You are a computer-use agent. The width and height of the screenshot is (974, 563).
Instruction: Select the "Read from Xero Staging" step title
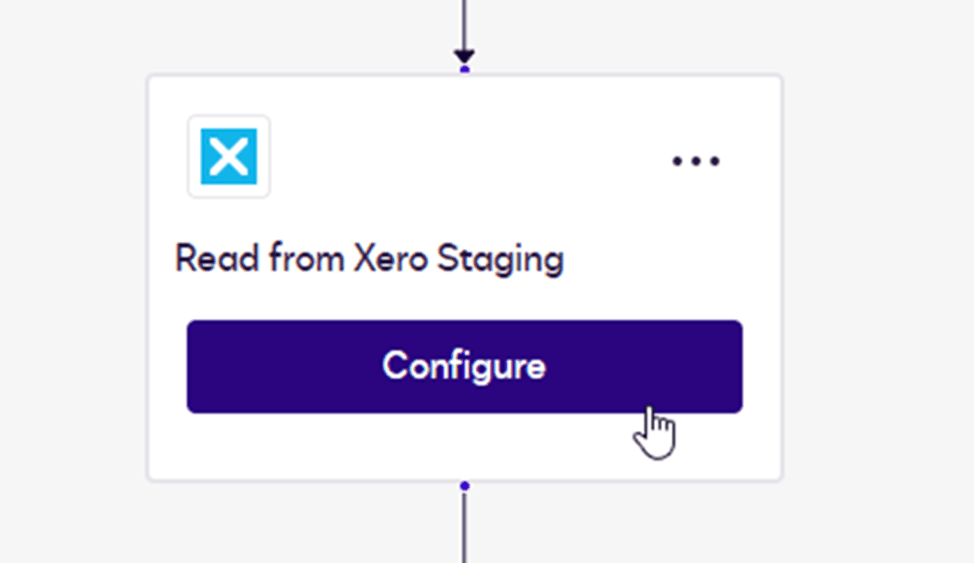click(369, 259)
